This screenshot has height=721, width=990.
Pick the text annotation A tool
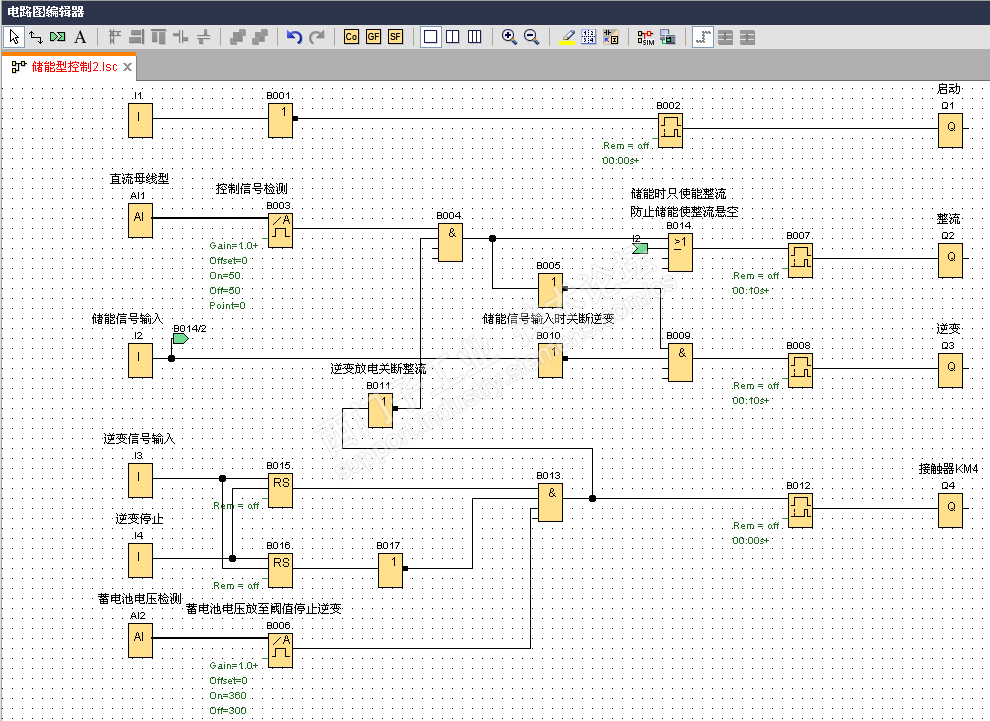pos(80,37)
